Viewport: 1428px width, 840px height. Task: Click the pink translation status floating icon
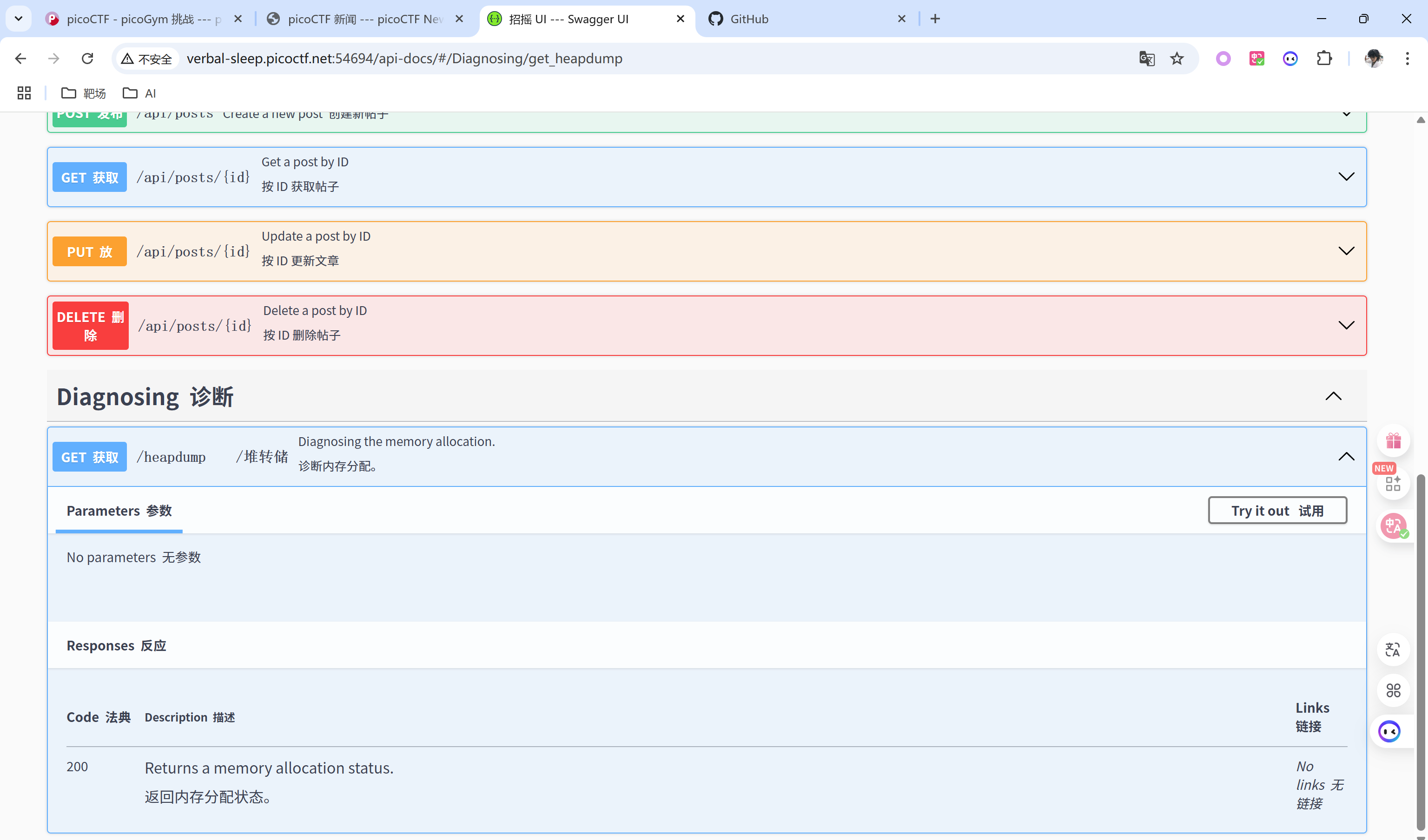click(1394, 525)
